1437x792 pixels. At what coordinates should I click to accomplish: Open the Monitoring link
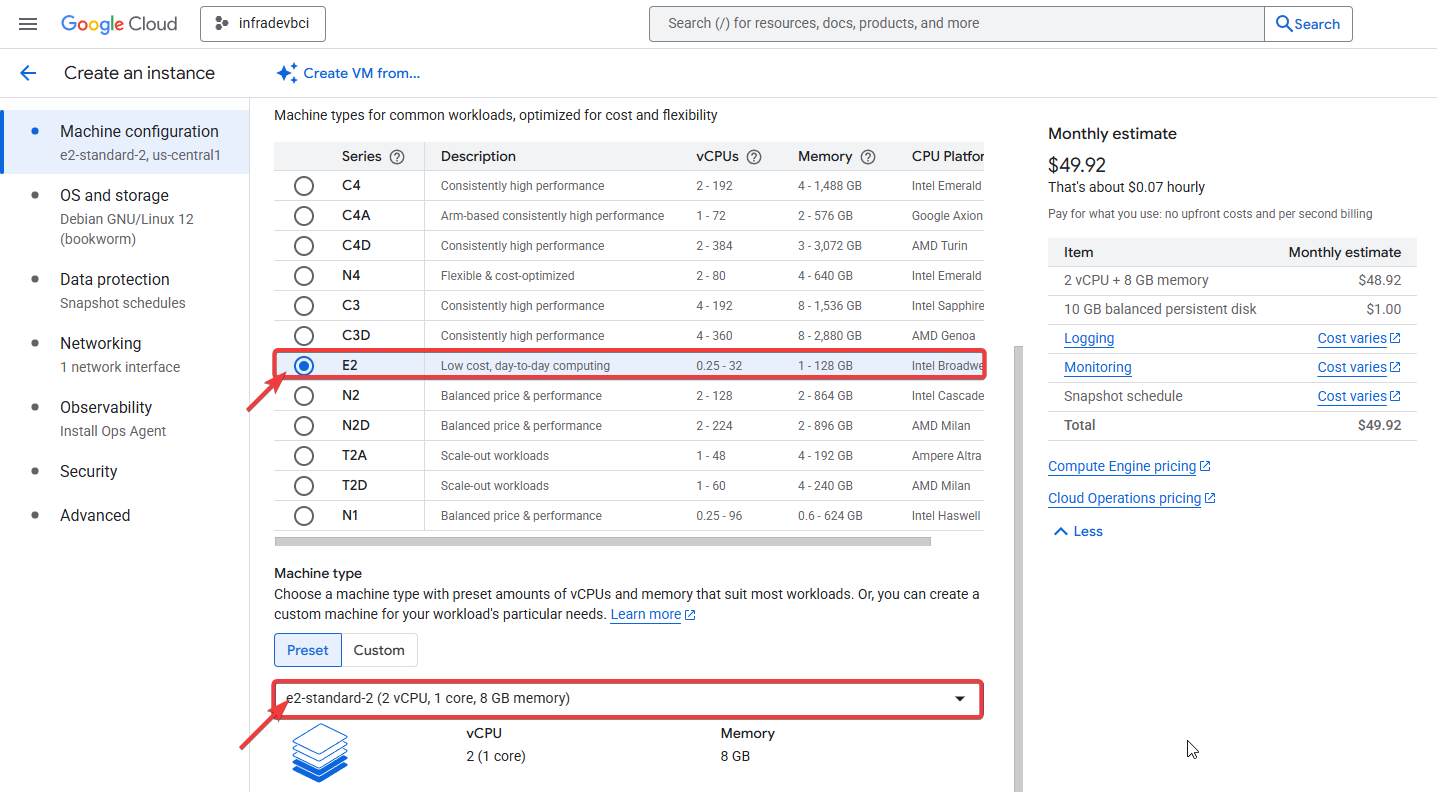(1098, 368)
